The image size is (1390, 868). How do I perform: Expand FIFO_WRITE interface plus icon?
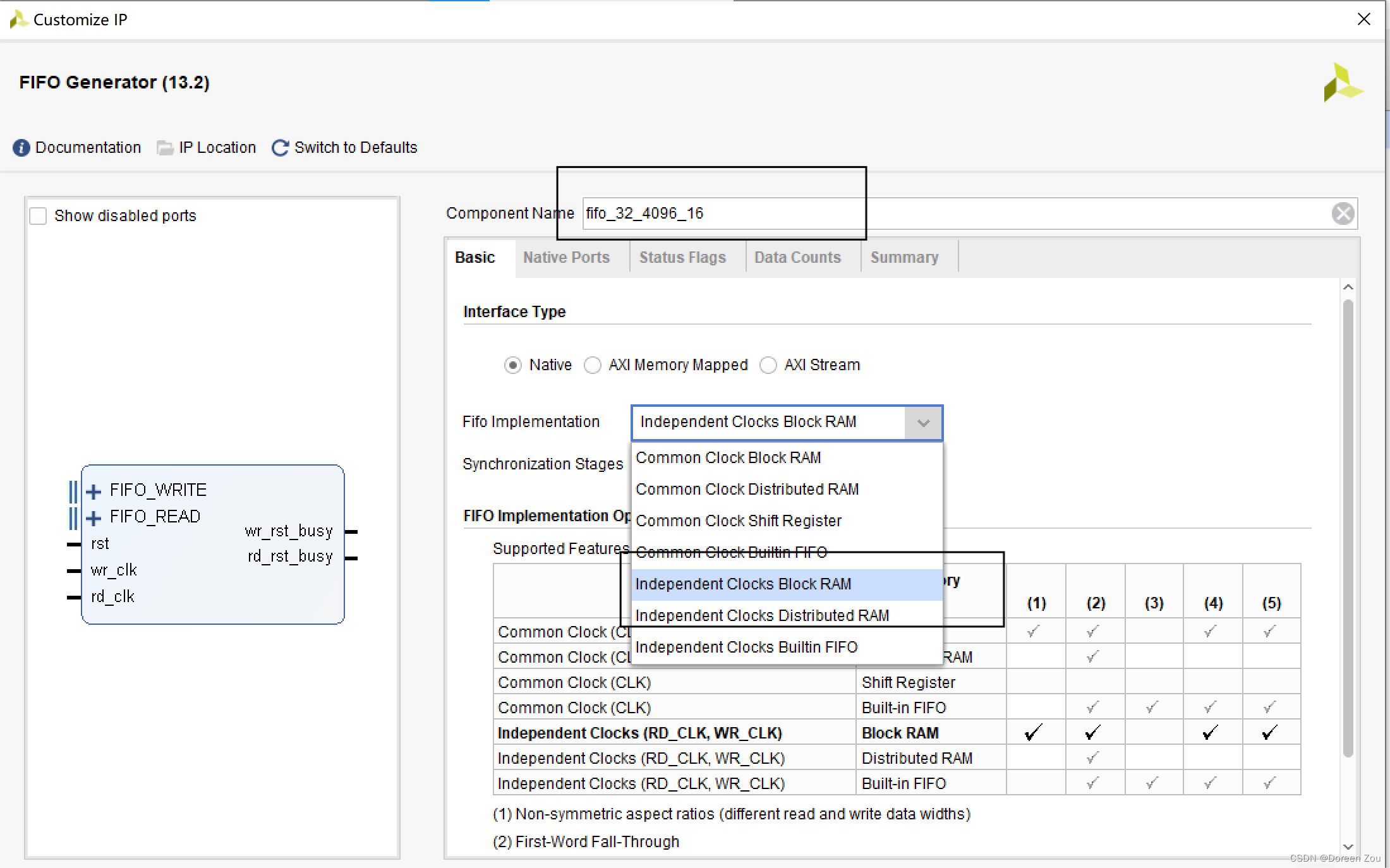pos(94,491)
